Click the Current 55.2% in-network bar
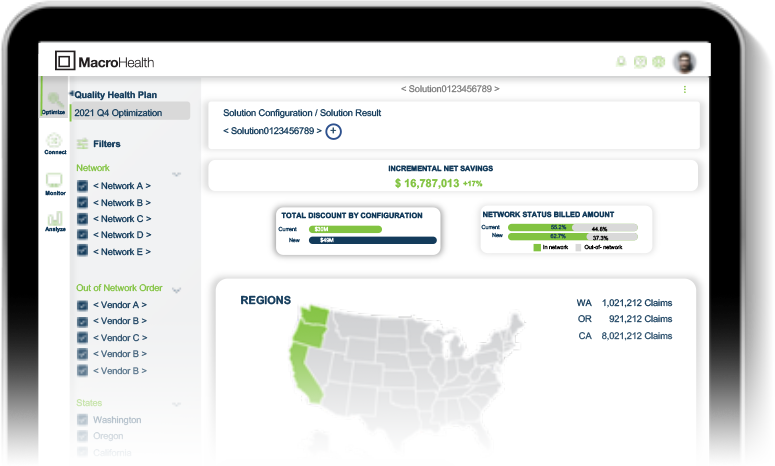 click(x=541, y=228)
